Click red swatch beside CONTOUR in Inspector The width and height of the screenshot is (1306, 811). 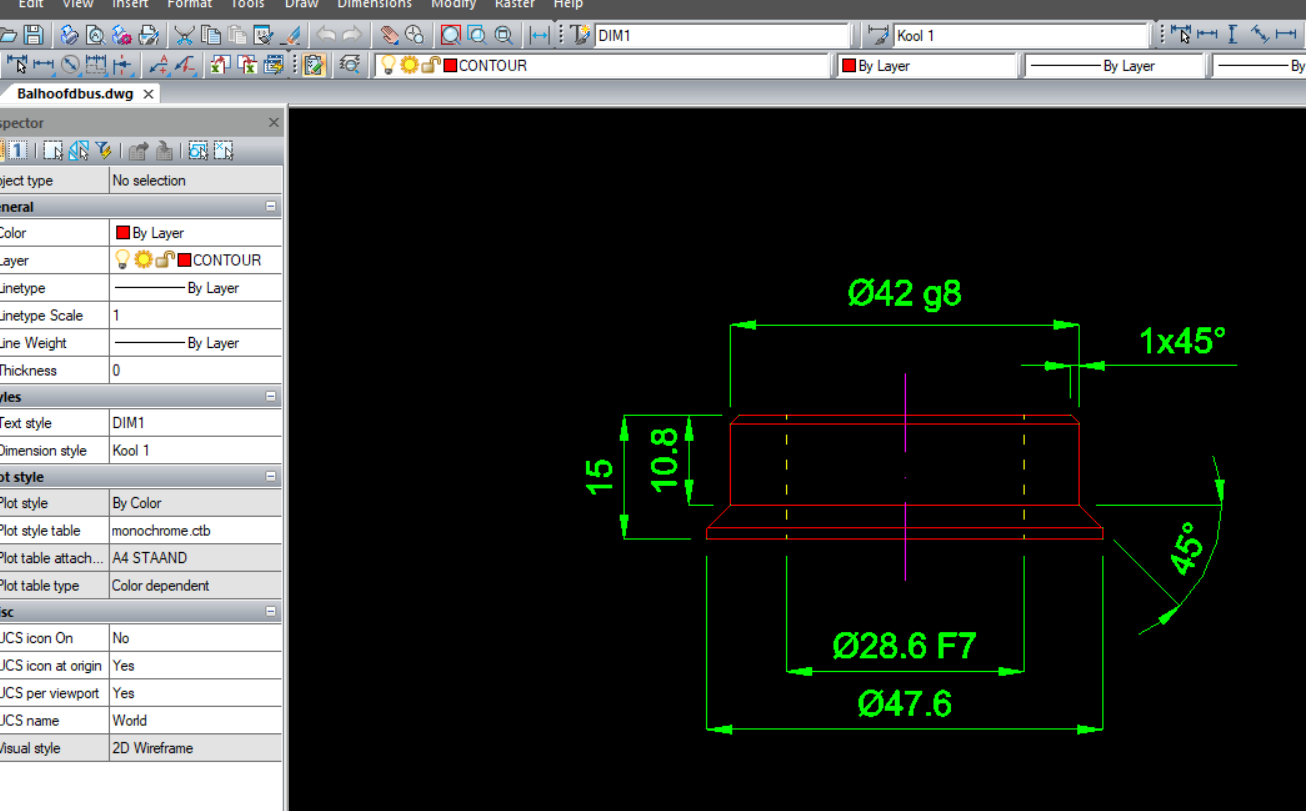[x=184, y=260]
